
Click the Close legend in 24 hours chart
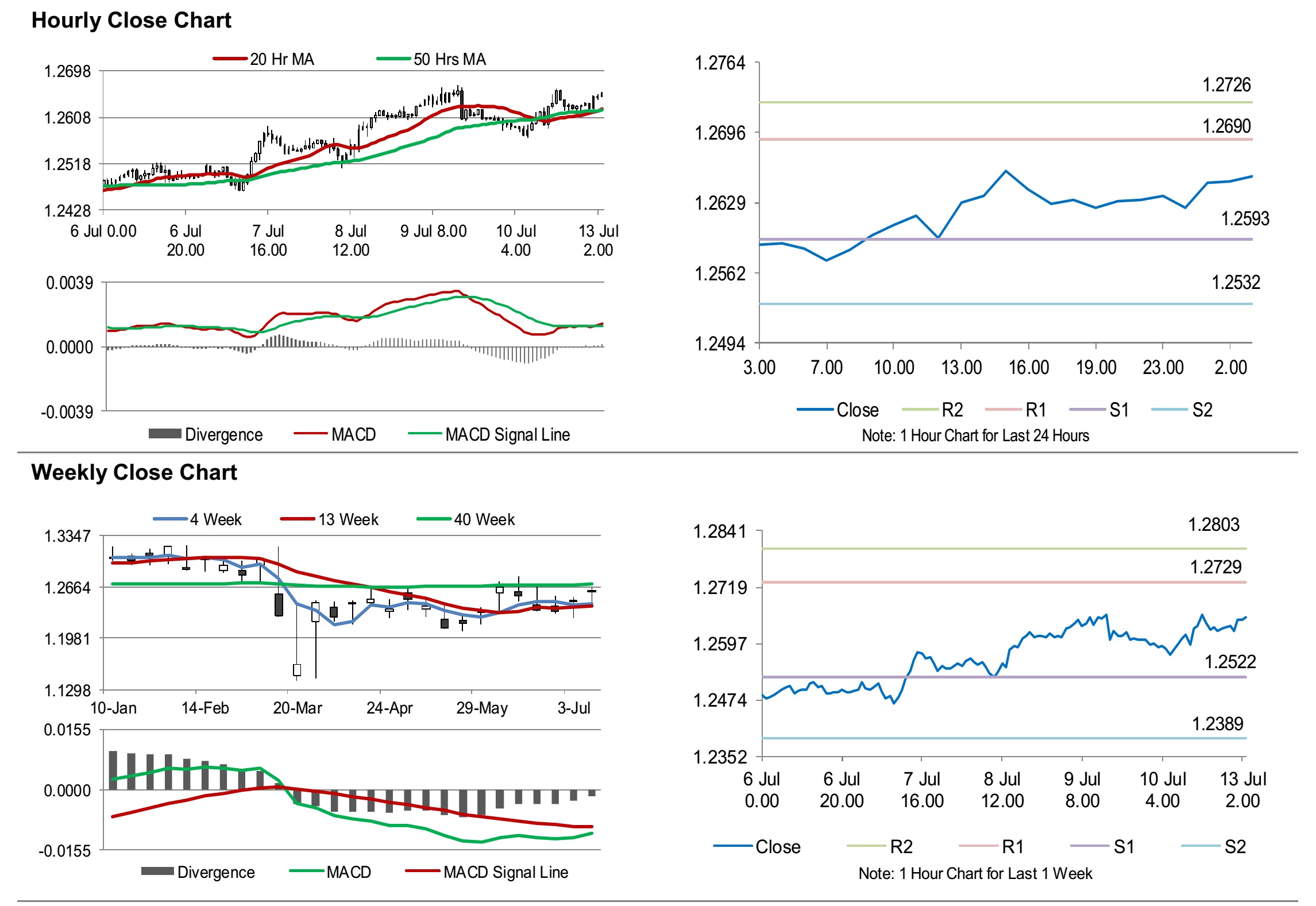click(857, 410)
